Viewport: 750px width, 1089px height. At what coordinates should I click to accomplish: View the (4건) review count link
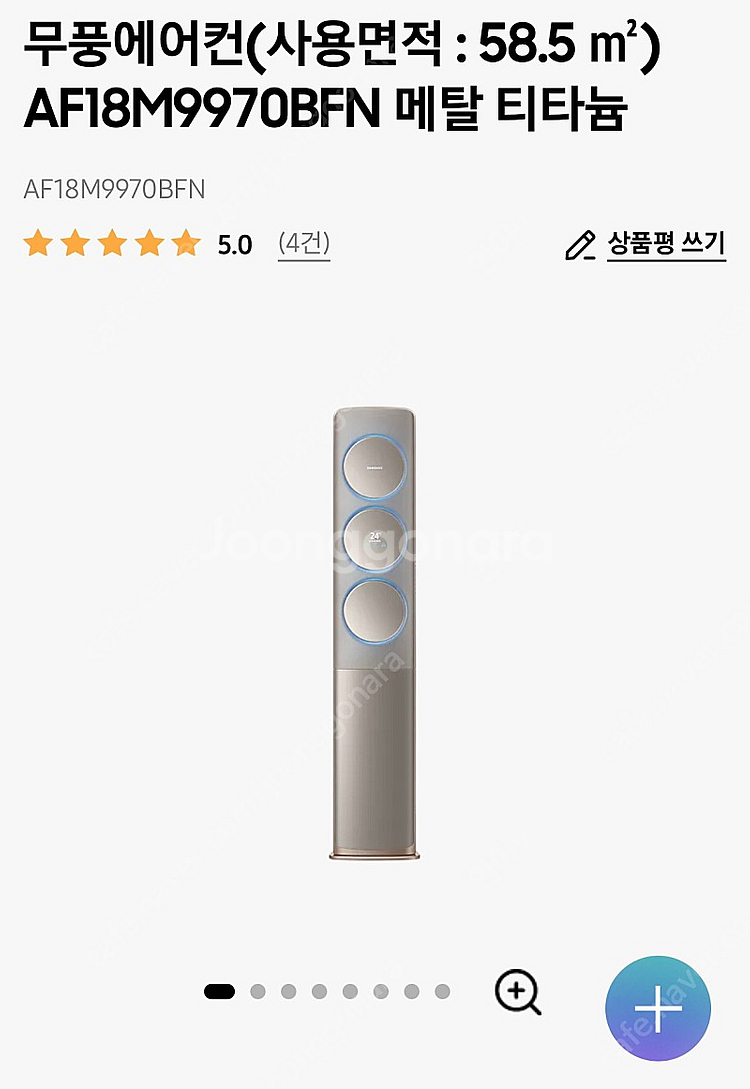tap(304, 244)
